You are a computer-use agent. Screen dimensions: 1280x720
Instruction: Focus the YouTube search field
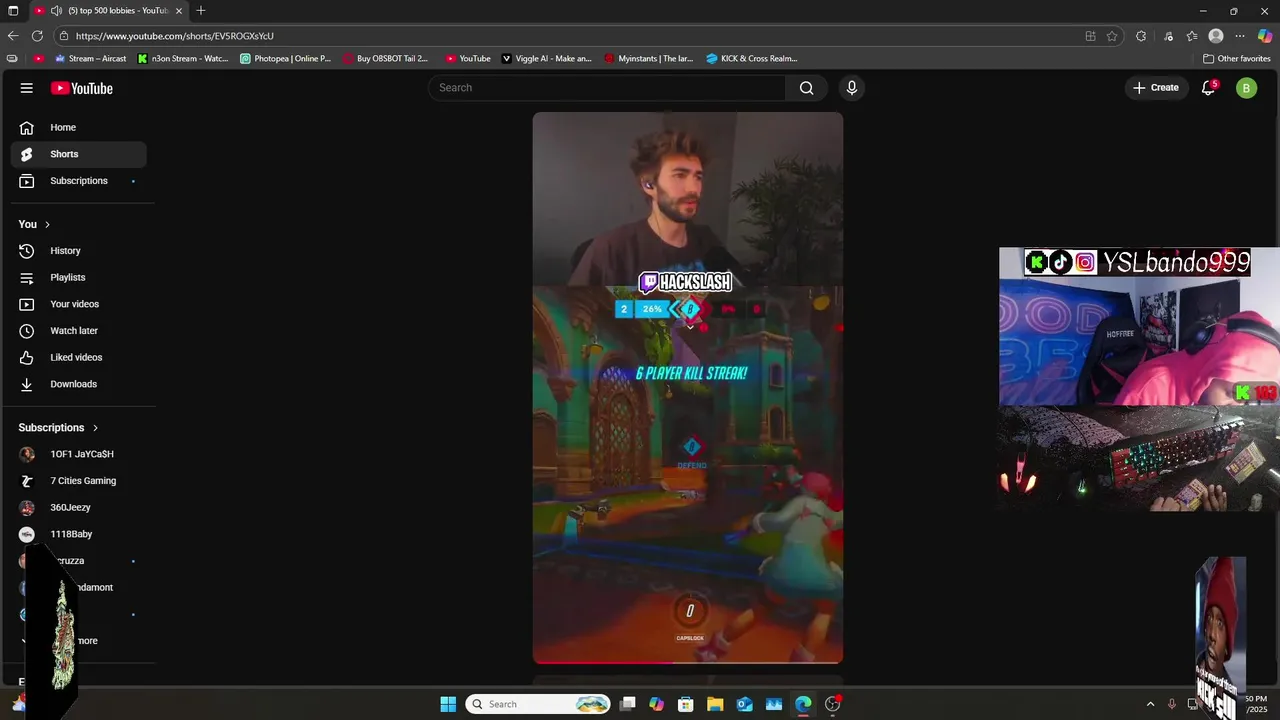coord(608,88)
